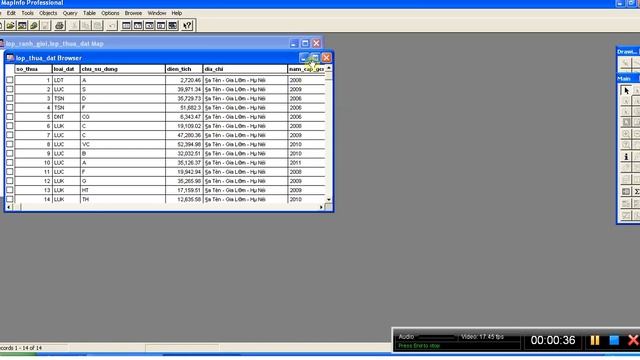Viewport: 640px width, 360px height.
Task: Click the Cut icon in the toolbar
Action: click(74, 26)
